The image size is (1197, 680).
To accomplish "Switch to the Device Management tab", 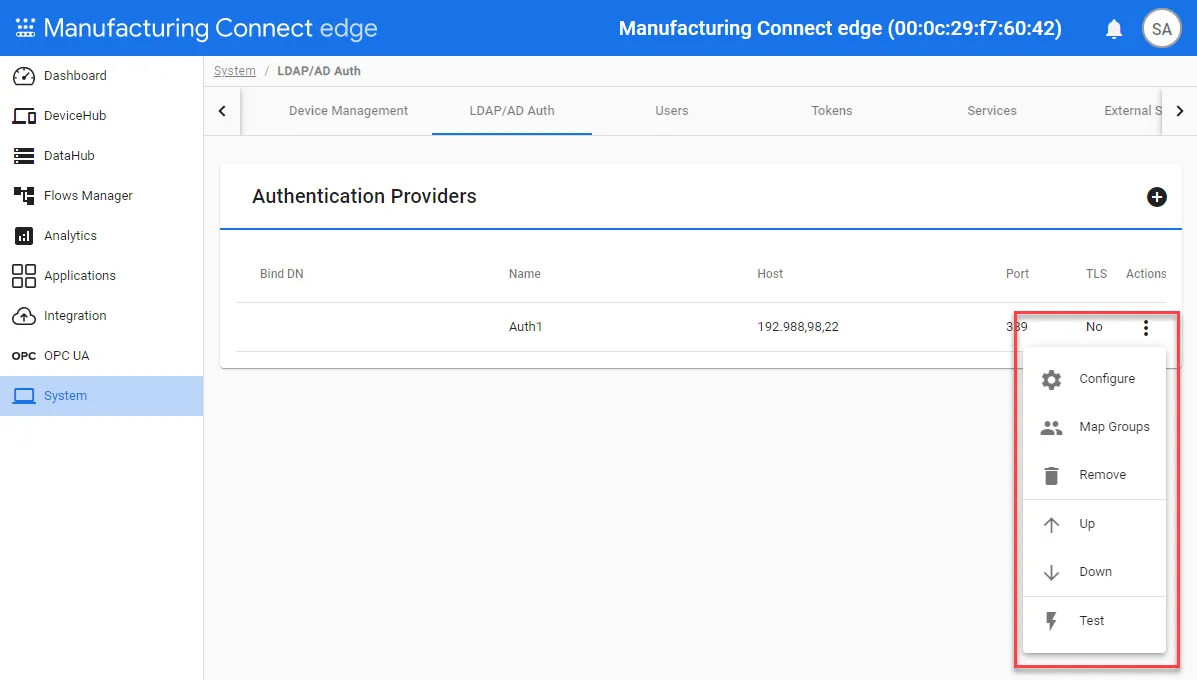I will coord(348,111).
